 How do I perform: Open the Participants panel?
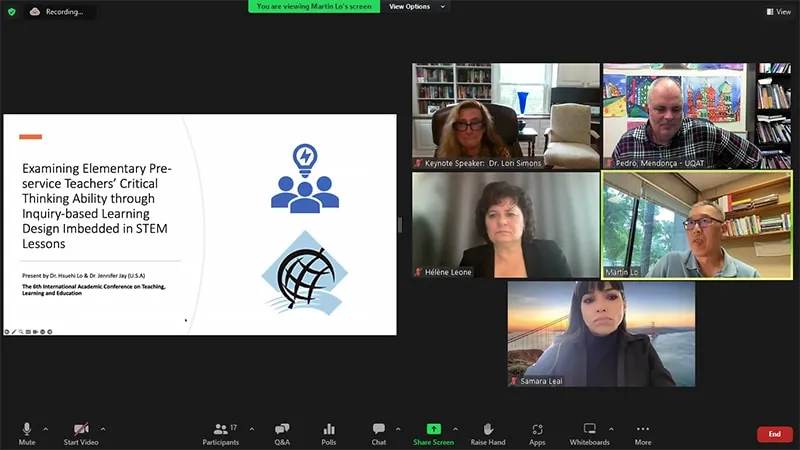coord(221,432)
